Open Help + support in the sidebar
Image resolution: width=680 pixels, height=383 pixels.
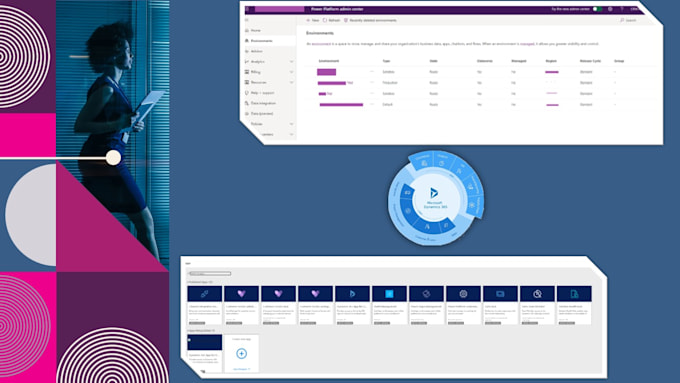(260, 93)
